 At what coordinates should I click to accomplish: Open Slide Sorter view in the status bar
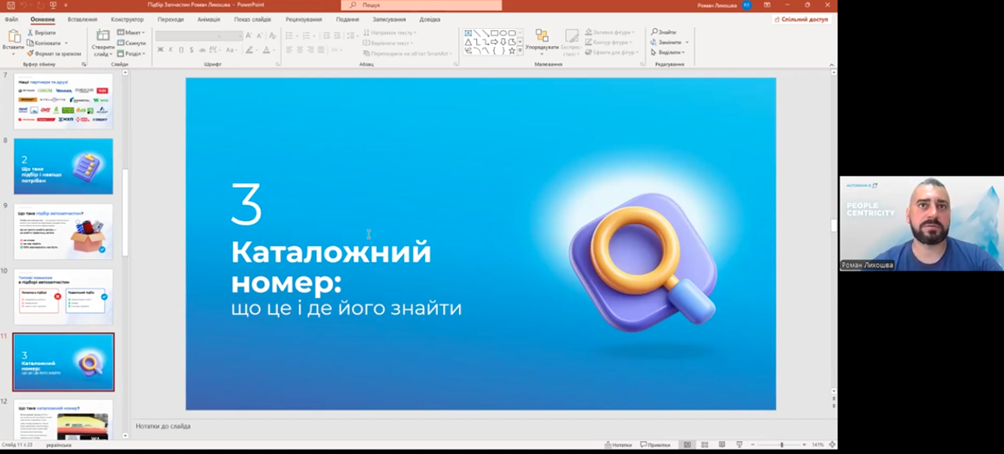[704, 445]
